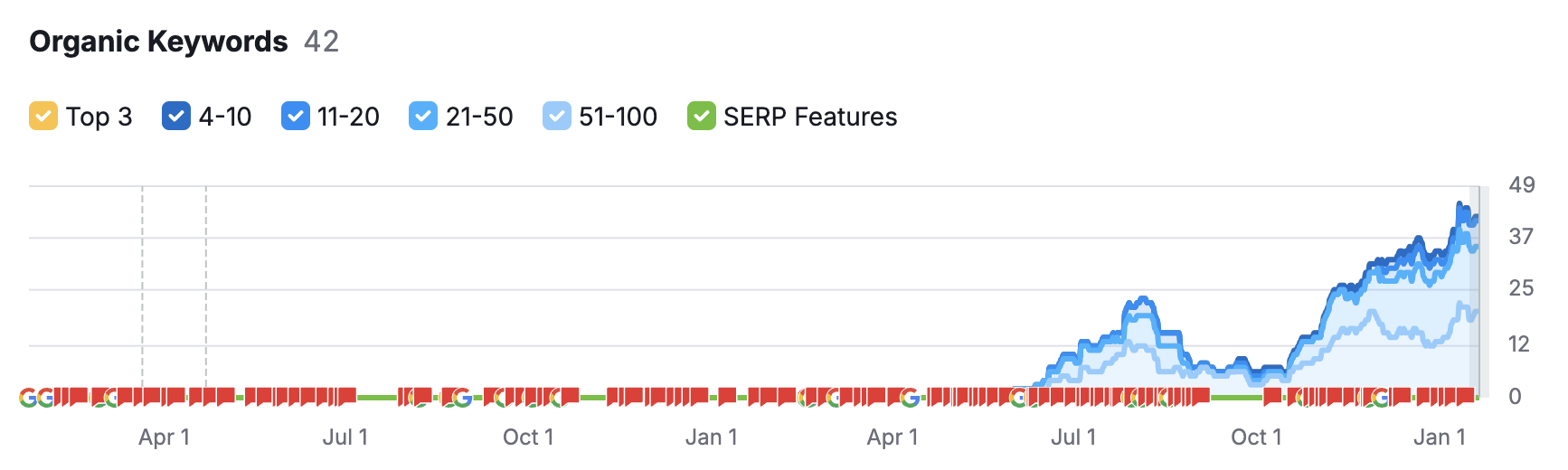Click the leftmost Google update icon on timeline
1568x470 pixels.
pyautogui.click(x=28, y=398)
